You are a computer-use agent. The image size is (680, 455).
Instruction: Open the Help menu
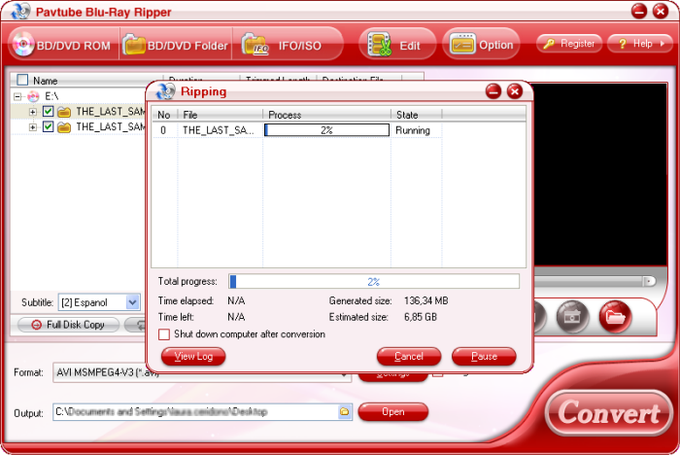640,43
